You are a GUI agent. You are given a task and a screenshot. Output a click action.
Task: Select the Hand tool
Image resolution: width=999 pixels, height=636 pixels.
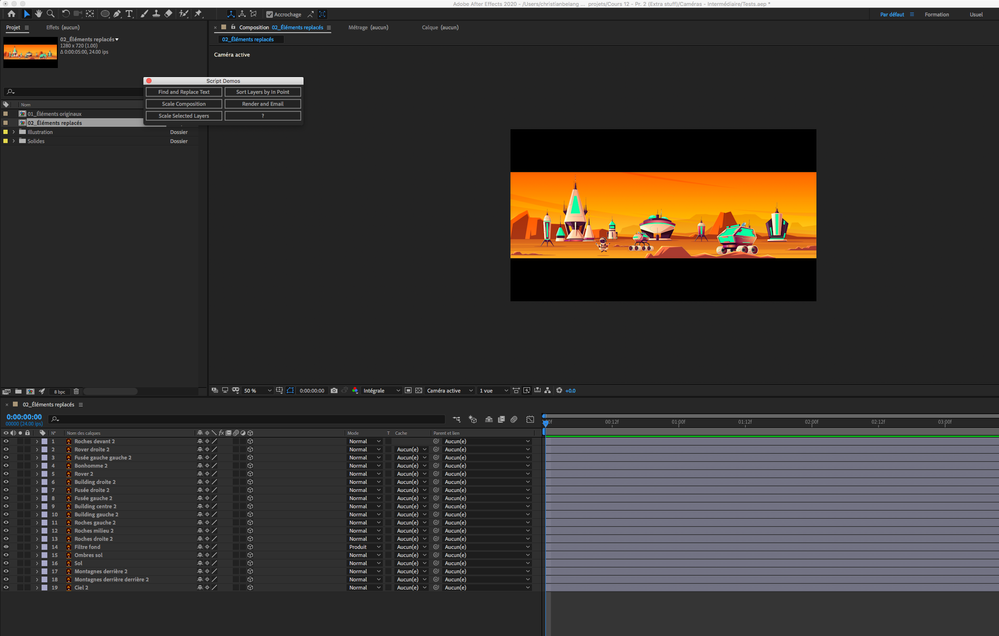(38, 14)
